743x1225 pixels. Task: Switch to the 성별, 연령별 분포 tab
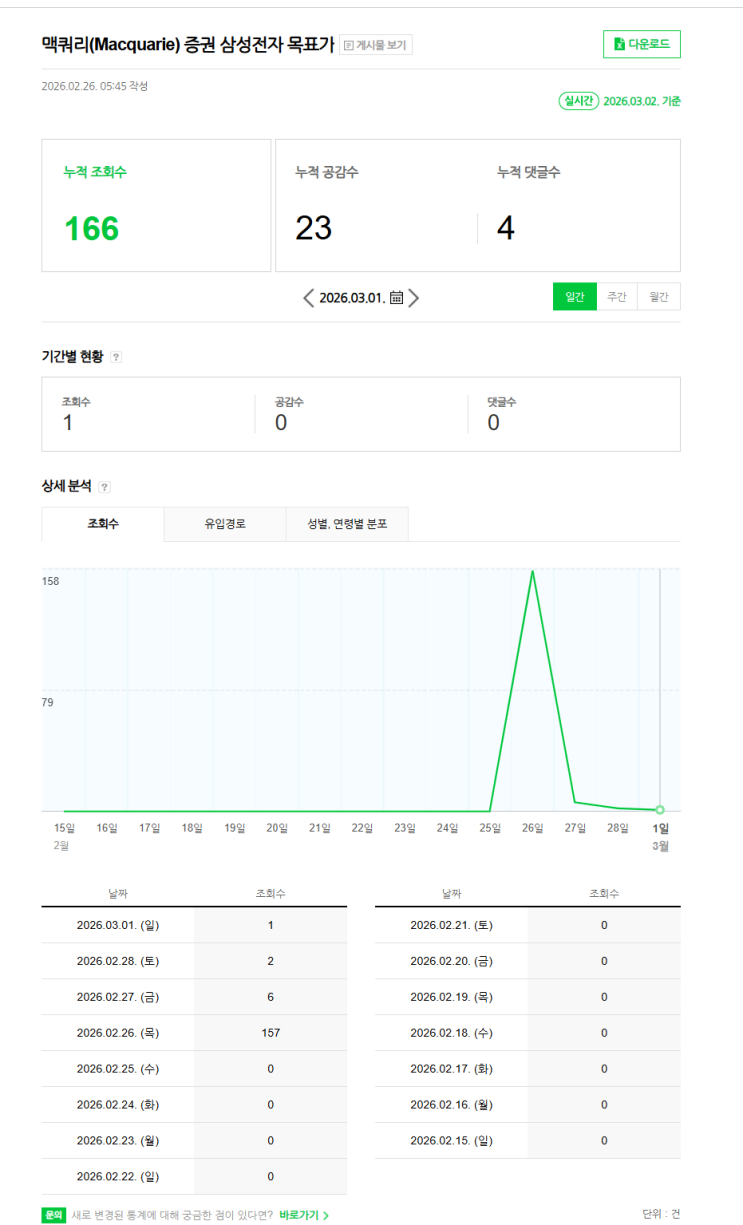347,524
